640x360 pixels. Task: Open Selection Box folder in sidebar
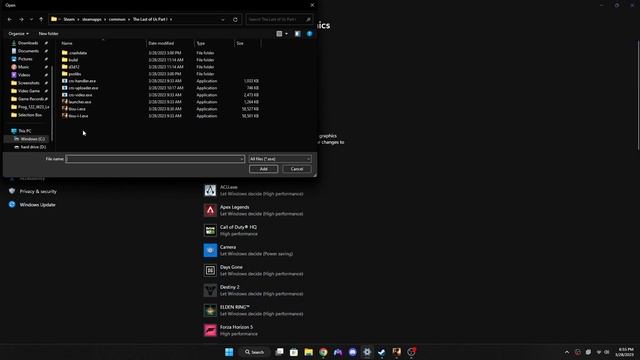pos(29,115)
